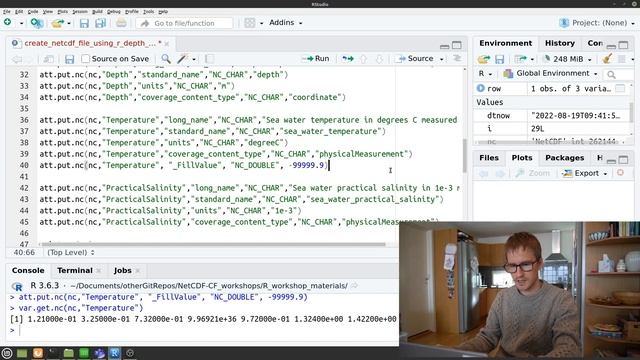The image size is (640, 360).
Task: Select the Terminal tab
Action: tap(75, 270)
